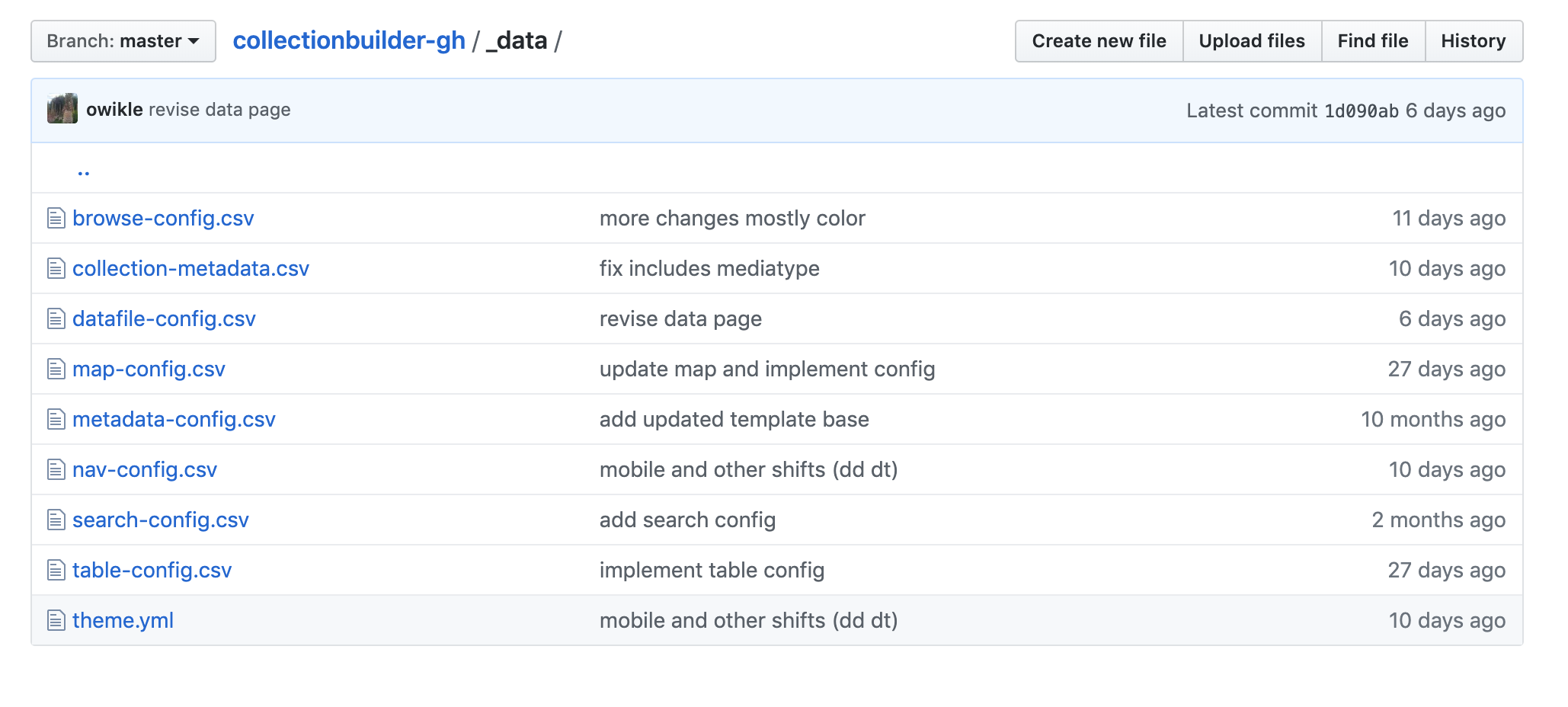Click the file icon next to search-config.csv
The image size is (1568, 707).
pos(56,520)
